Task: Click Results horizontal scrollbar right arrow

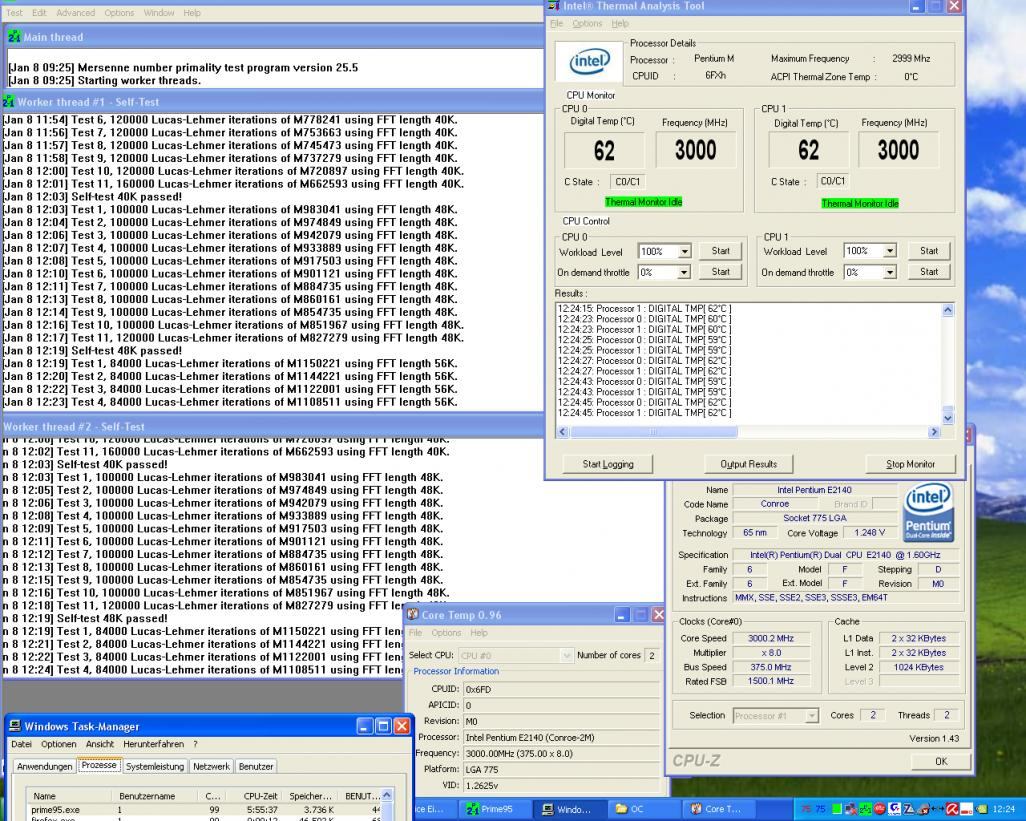Action: pyautogui.click(x=934, y=432)
